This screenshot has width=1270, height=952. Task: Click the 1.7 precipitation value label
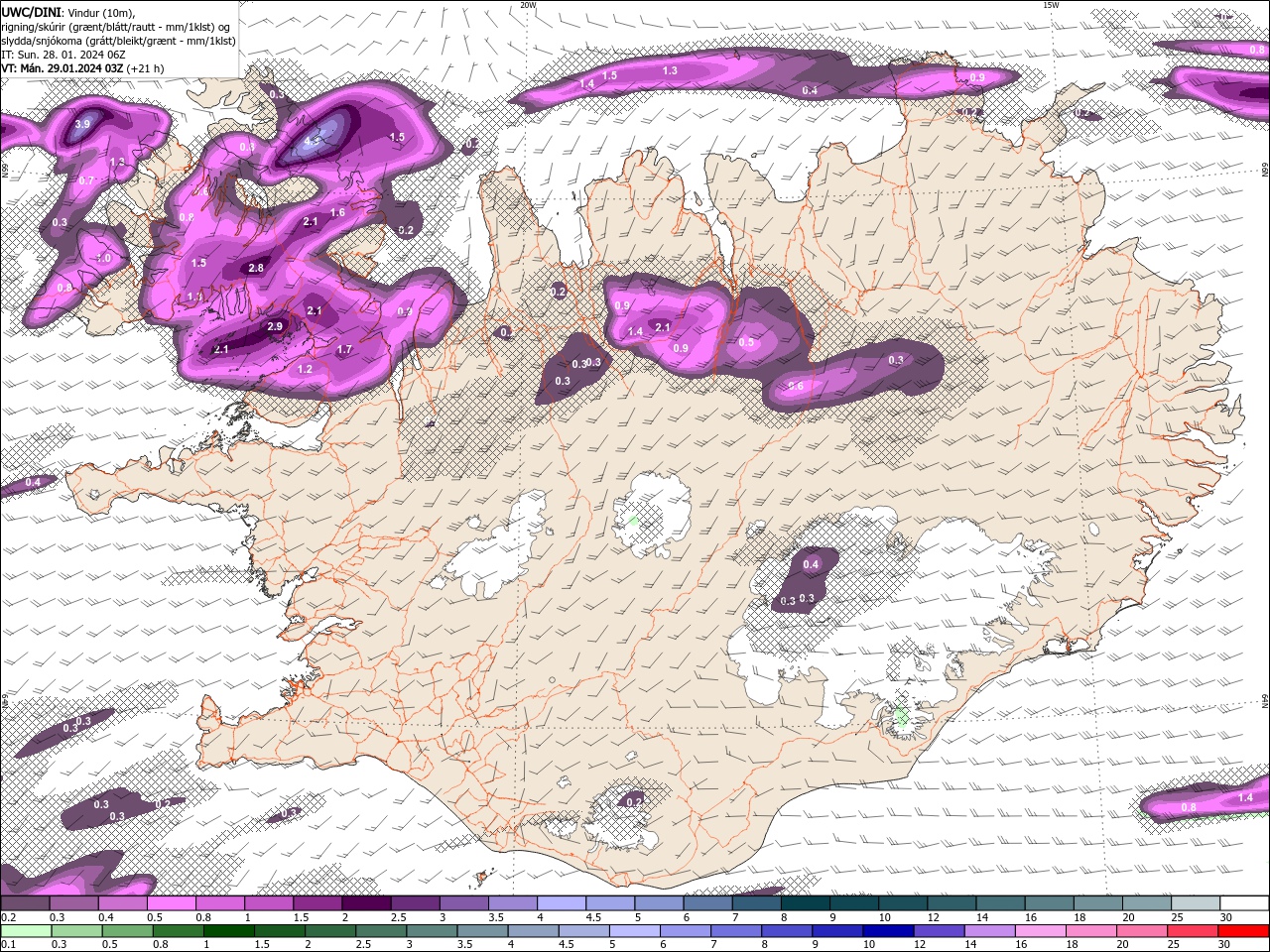point(344,349)
